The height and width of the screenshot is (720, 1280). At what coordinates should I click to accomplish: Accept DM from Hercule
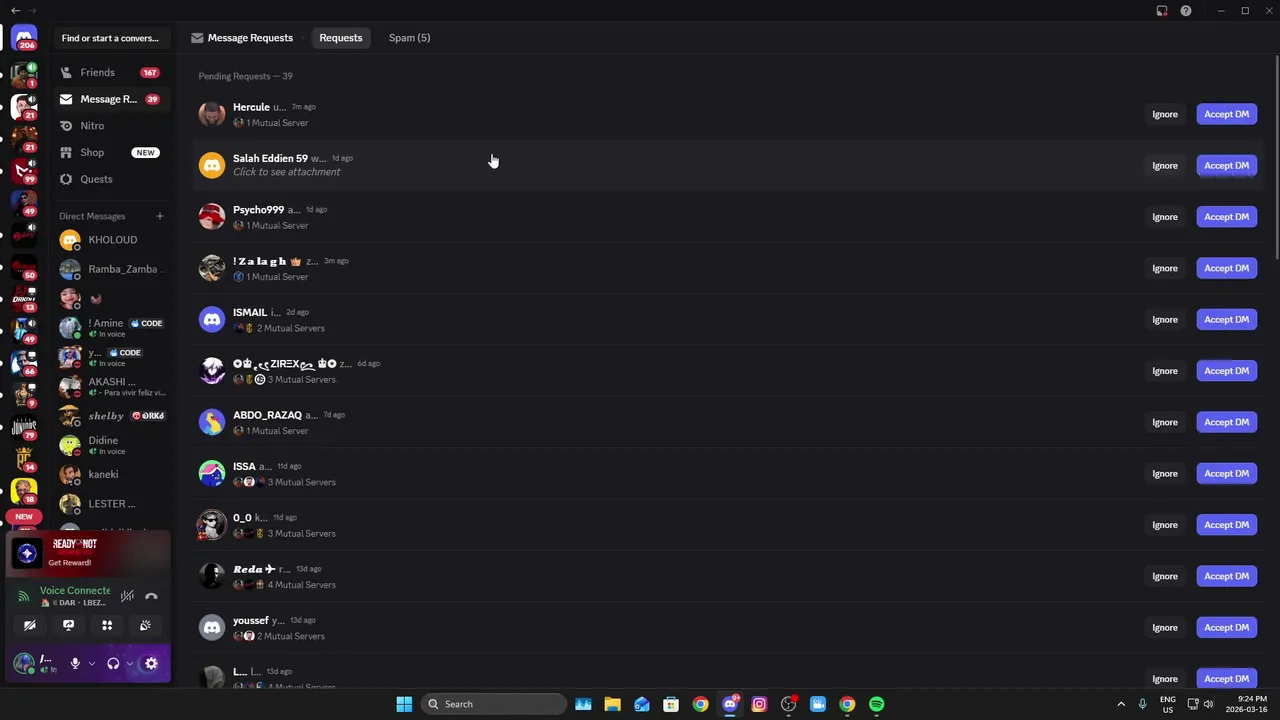coord(1226,114)
